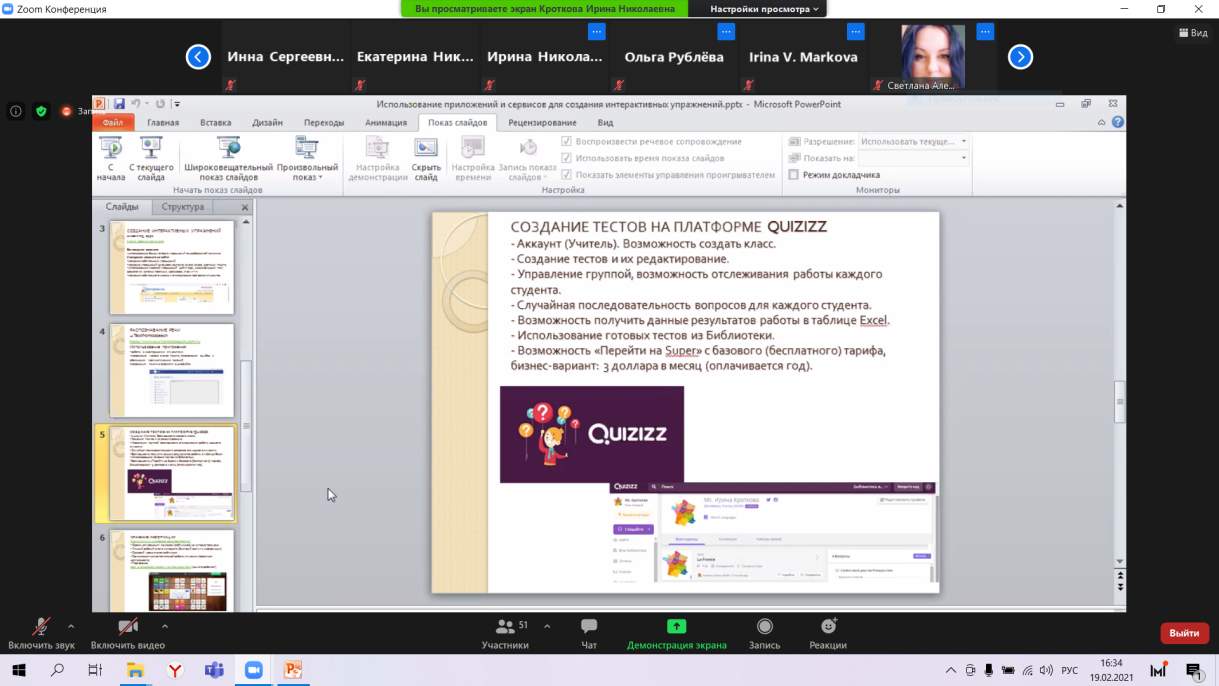This screenshot has height=686, width=1219.
Task: Open the Показать на combo box
Action: (x=914, y=158)
